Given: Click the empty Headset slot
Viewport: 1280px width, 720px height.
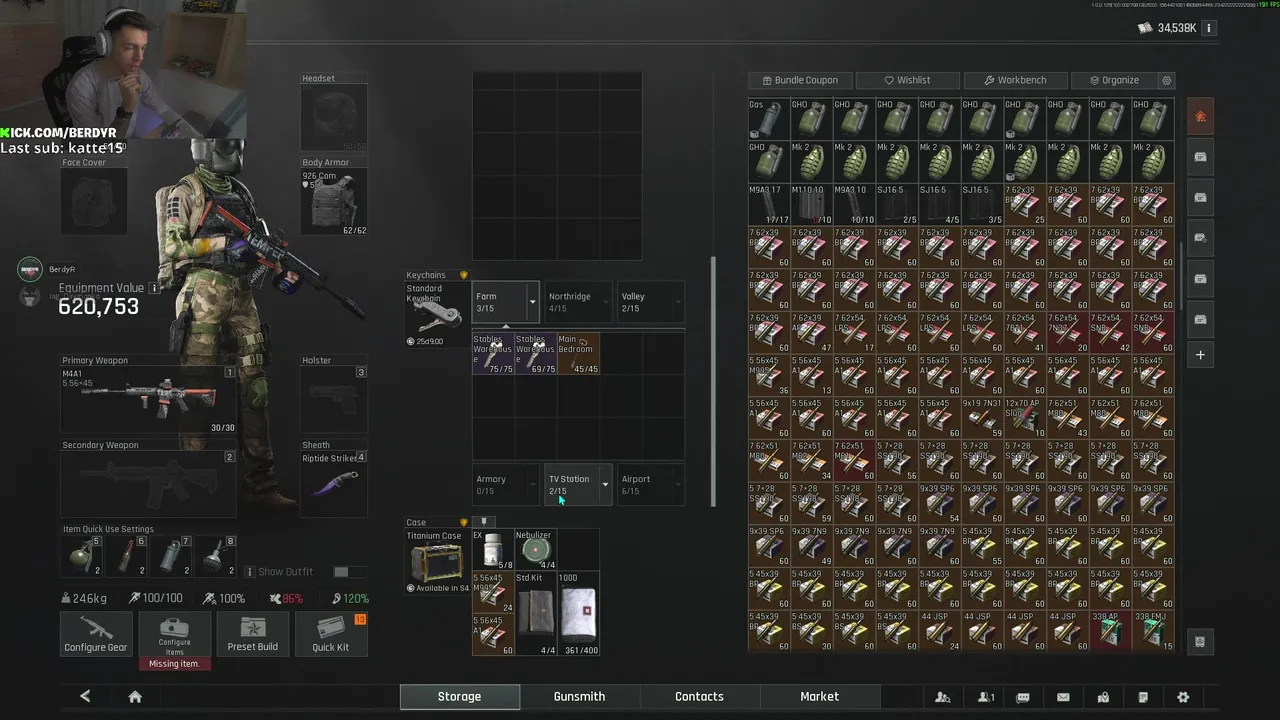Looking at the screenshot, I should 334,118.
